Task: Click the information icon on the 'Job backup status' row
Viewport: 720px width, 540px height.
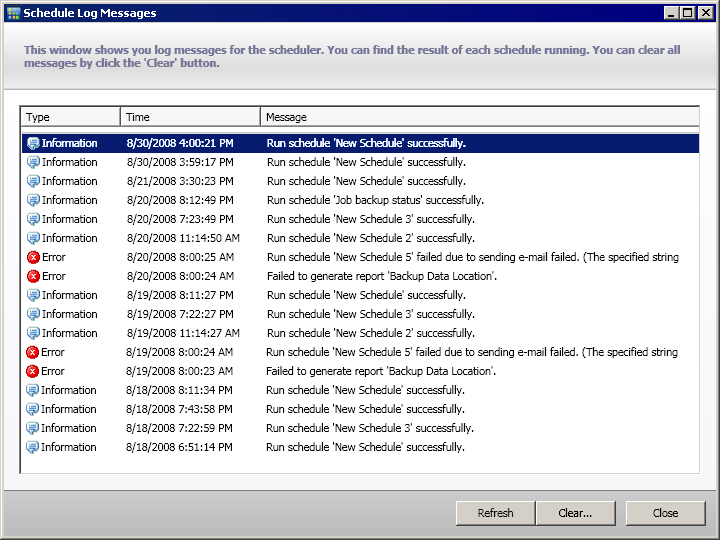Action: point(33,200)
